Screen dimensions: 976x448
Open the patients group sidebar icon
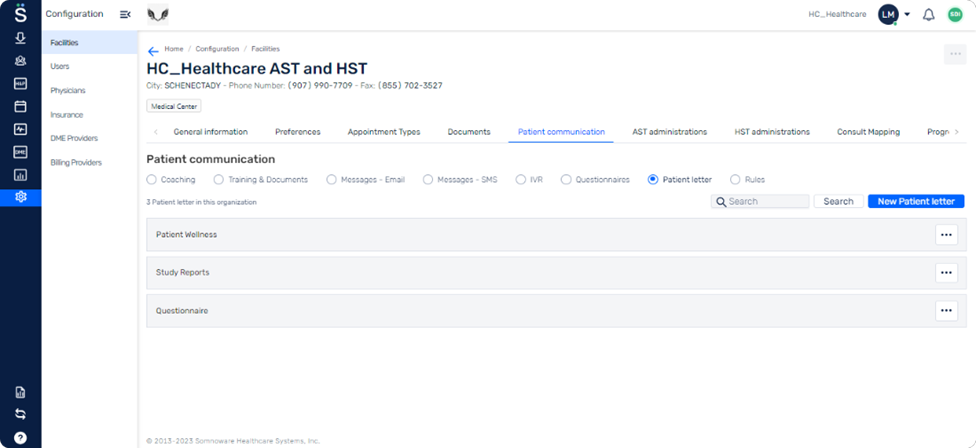click(21, 61)
